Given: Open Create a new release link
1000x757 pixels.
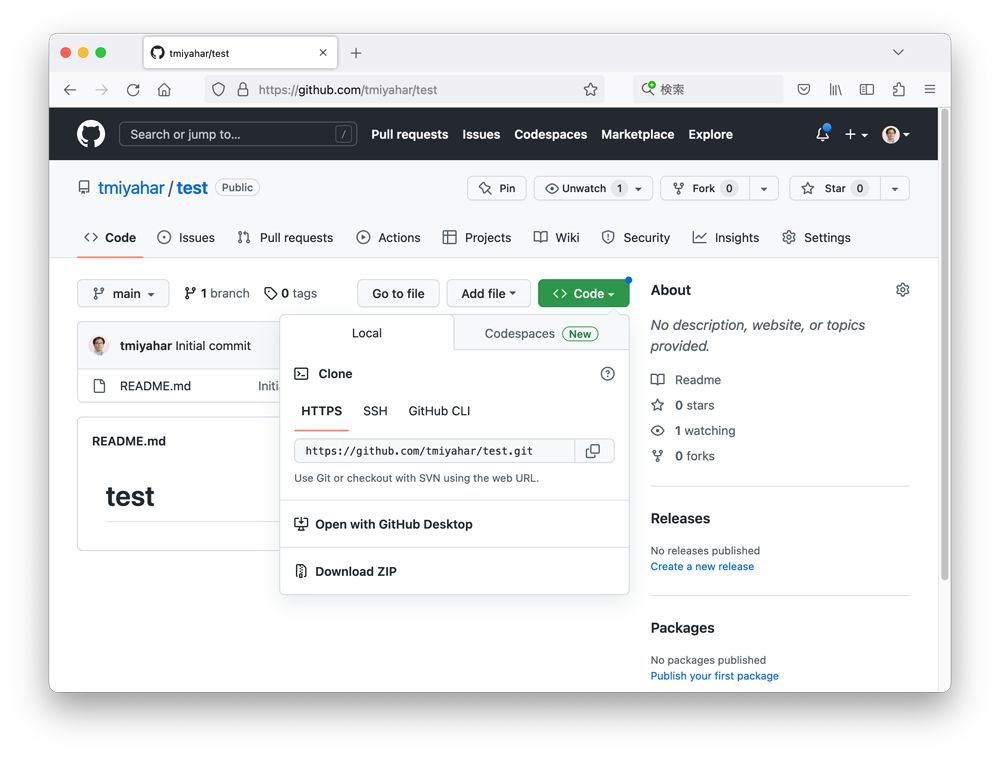Looking at the screenshot, I should pos(702,566).
